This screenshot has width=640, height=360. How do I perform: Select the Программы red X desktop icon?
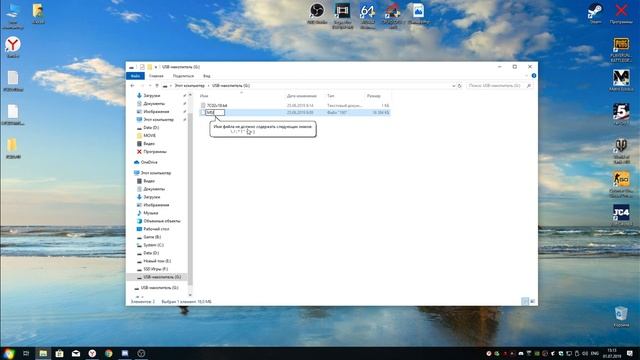click(621, 13)
